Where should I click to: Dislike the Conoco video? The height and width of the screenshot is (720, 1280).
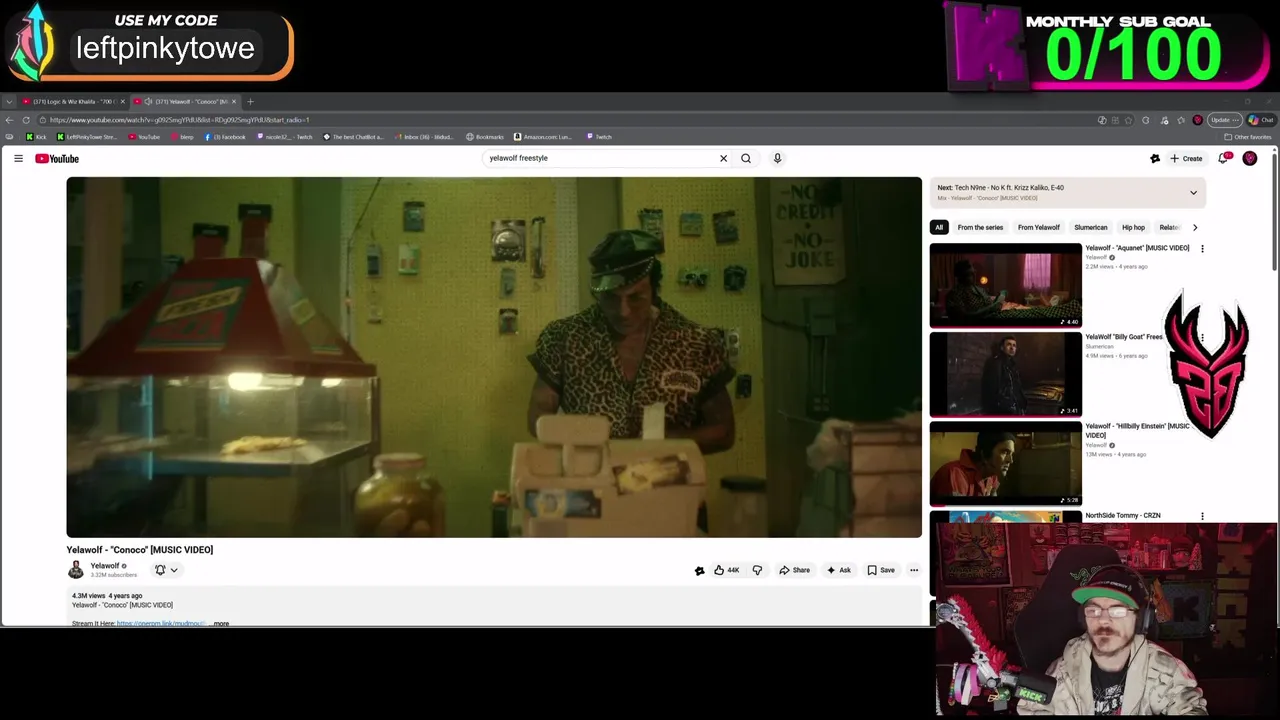pos(757,570)
